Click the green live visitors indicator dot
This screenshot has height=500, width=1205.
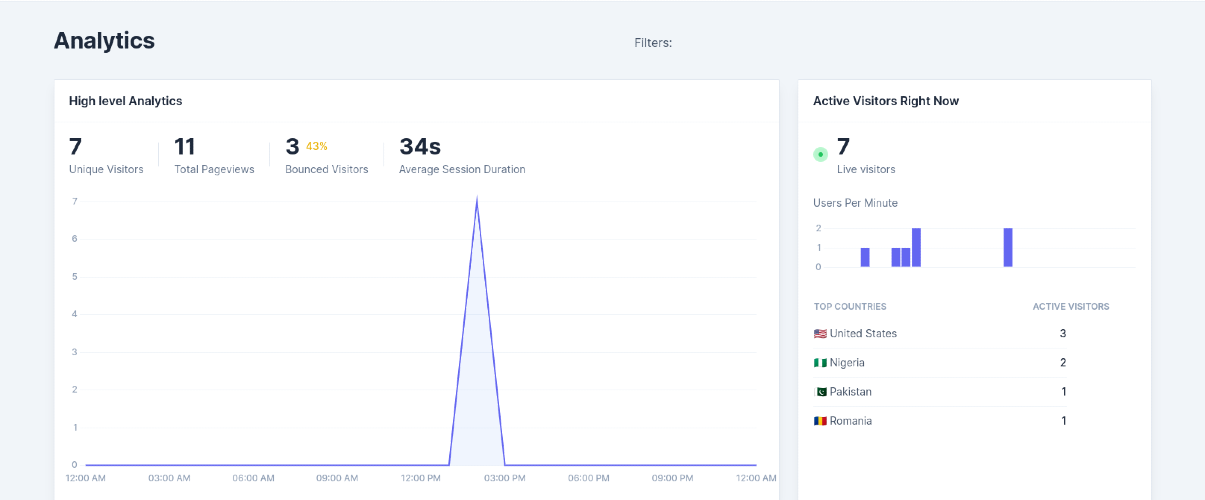tap(821, 154)
